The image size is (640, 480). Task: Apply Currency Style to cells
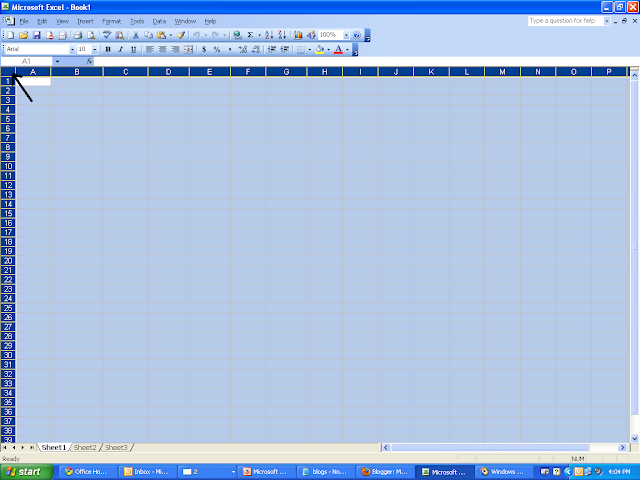[204, 49]
